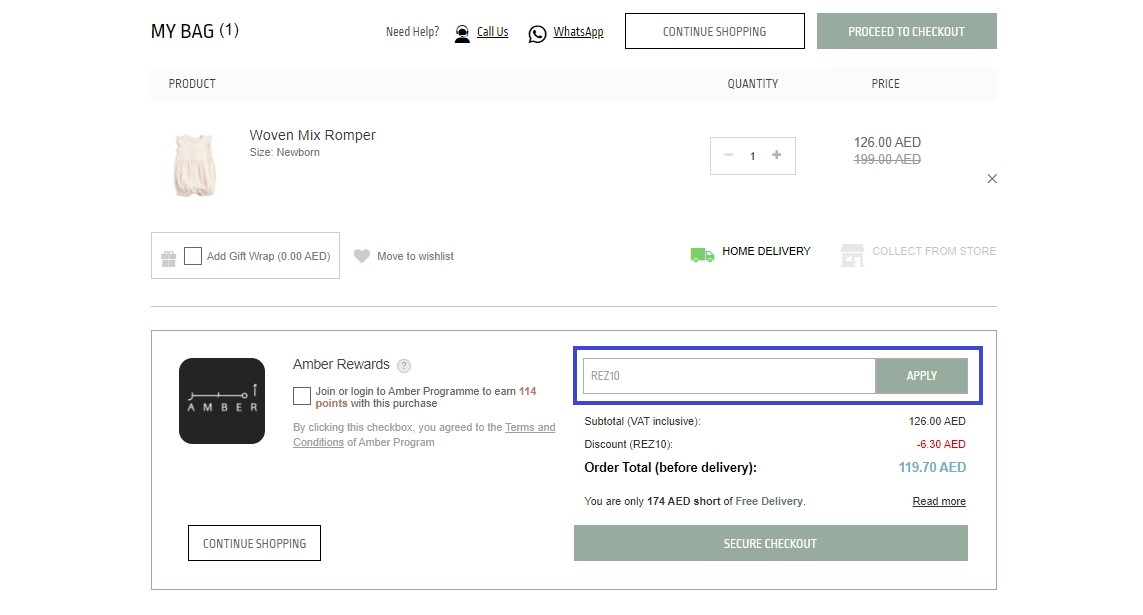Viewport: 1143px width, 615px height.
Task: Click the top Proceed to Checkout button
Action: pyautogui.click(x=906, y=31)
